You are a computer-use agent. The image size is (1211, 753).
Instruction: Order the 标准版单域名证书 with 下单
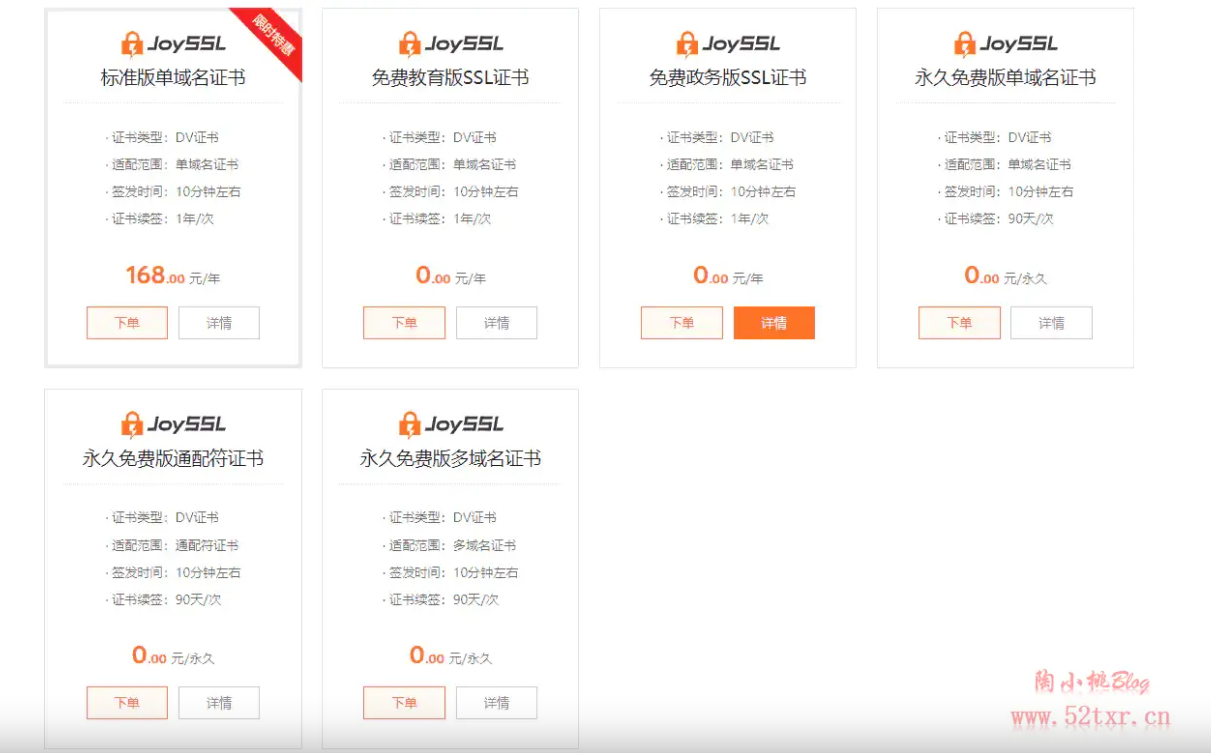(x=127, y=323)
